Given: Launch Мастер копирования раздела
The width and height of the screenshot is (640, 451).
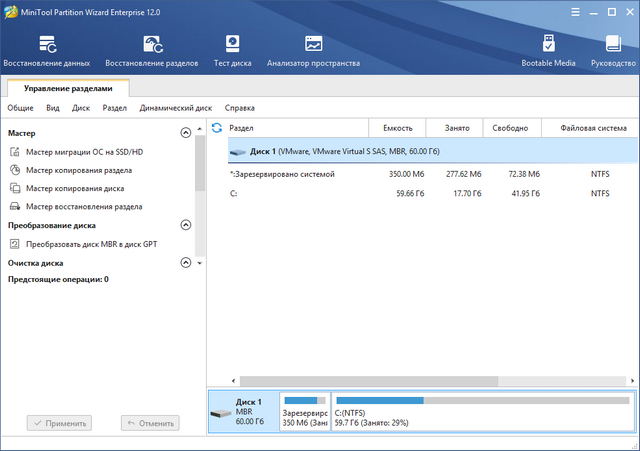Looking at the screenshot, I should (x=78, y=170).
